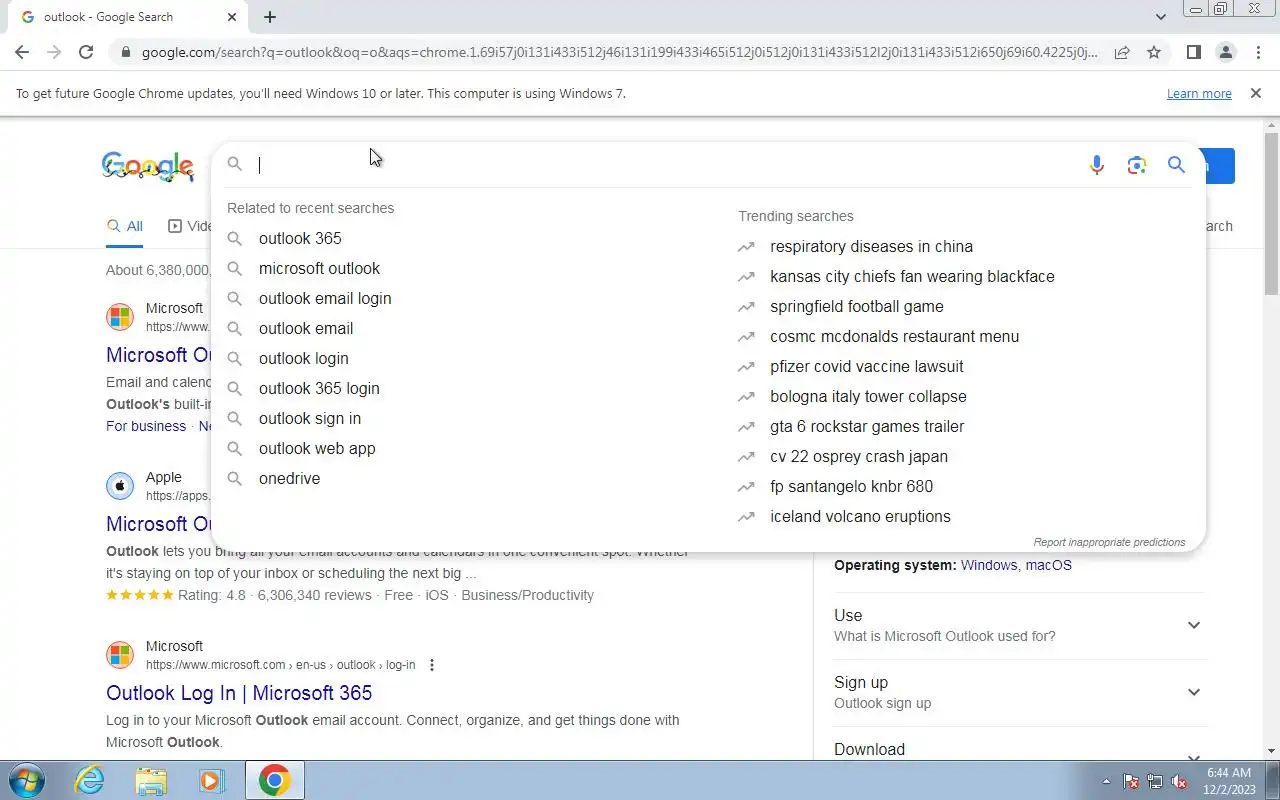Launch Internet Explorer from taskbar
This screenshot has width=1280, height=800.
[90, 780]
